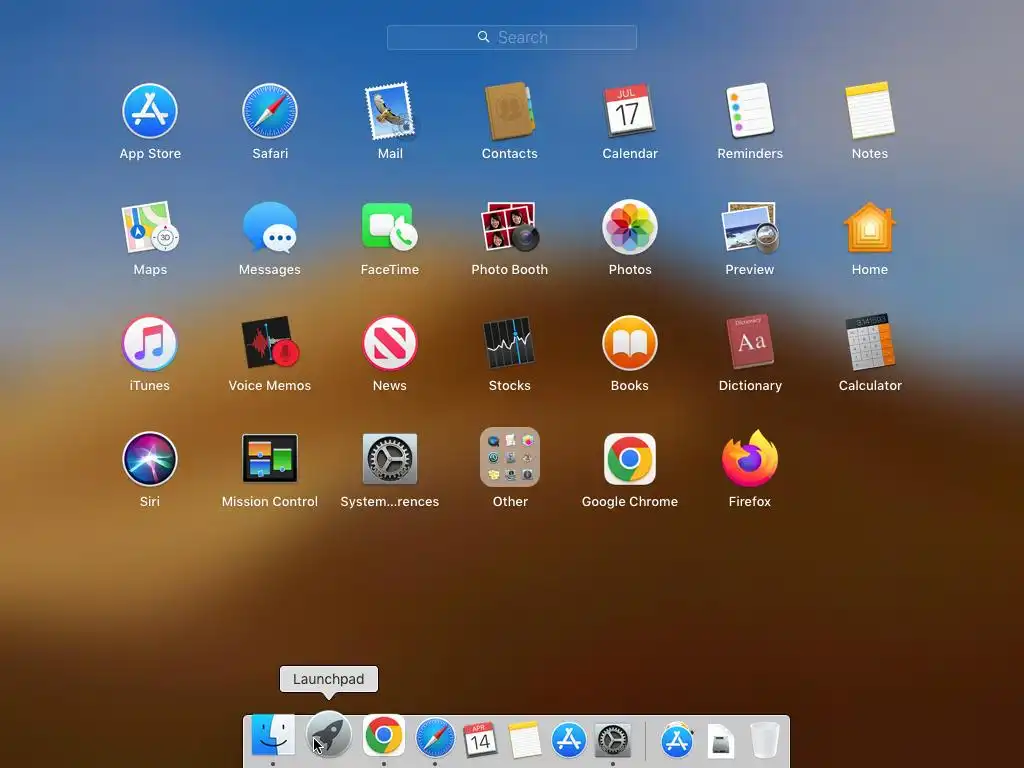The image size is (1024, 768).
Task: Open the Photos app
Action: coord(630,227)
